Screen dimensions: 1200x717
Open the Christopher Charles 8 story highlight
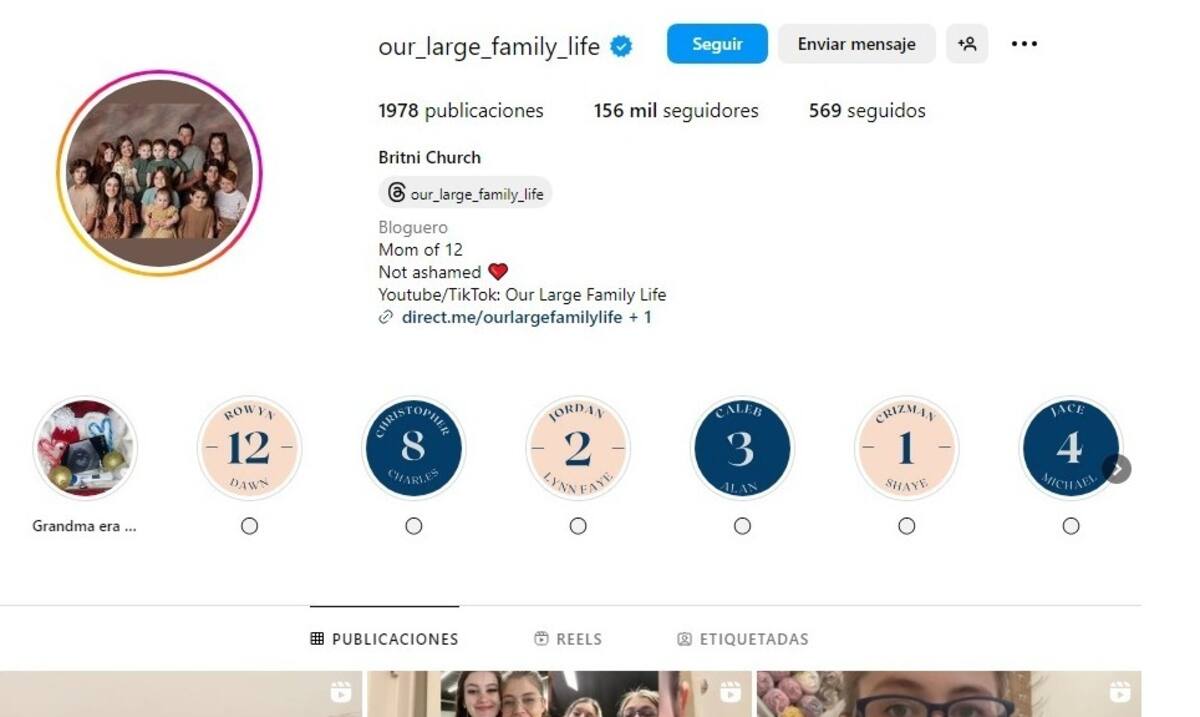pyautogui.click(x=413, y=448)
